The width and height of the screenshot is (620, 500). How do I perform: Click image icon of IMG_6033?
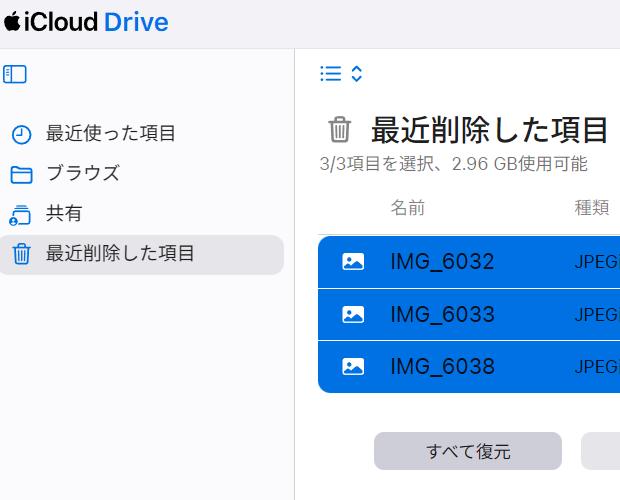pyautogui.click(x=353, y=315)
